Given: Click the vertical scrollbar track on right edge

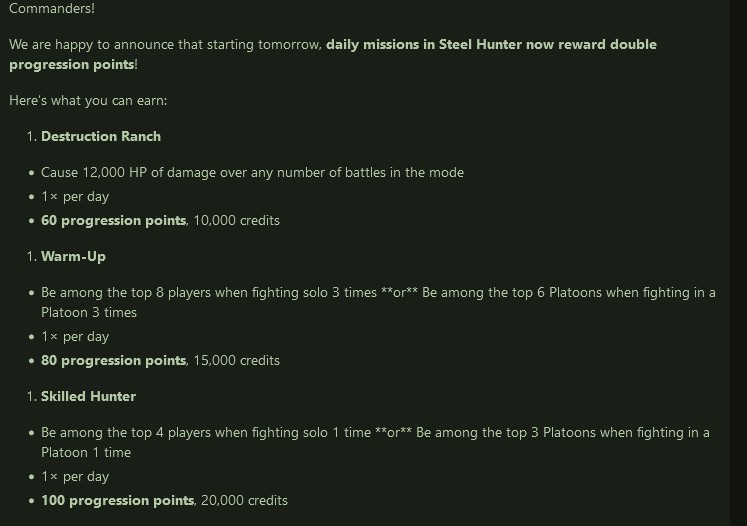Looking at the screenshot, I should click(x=738, y=263).
